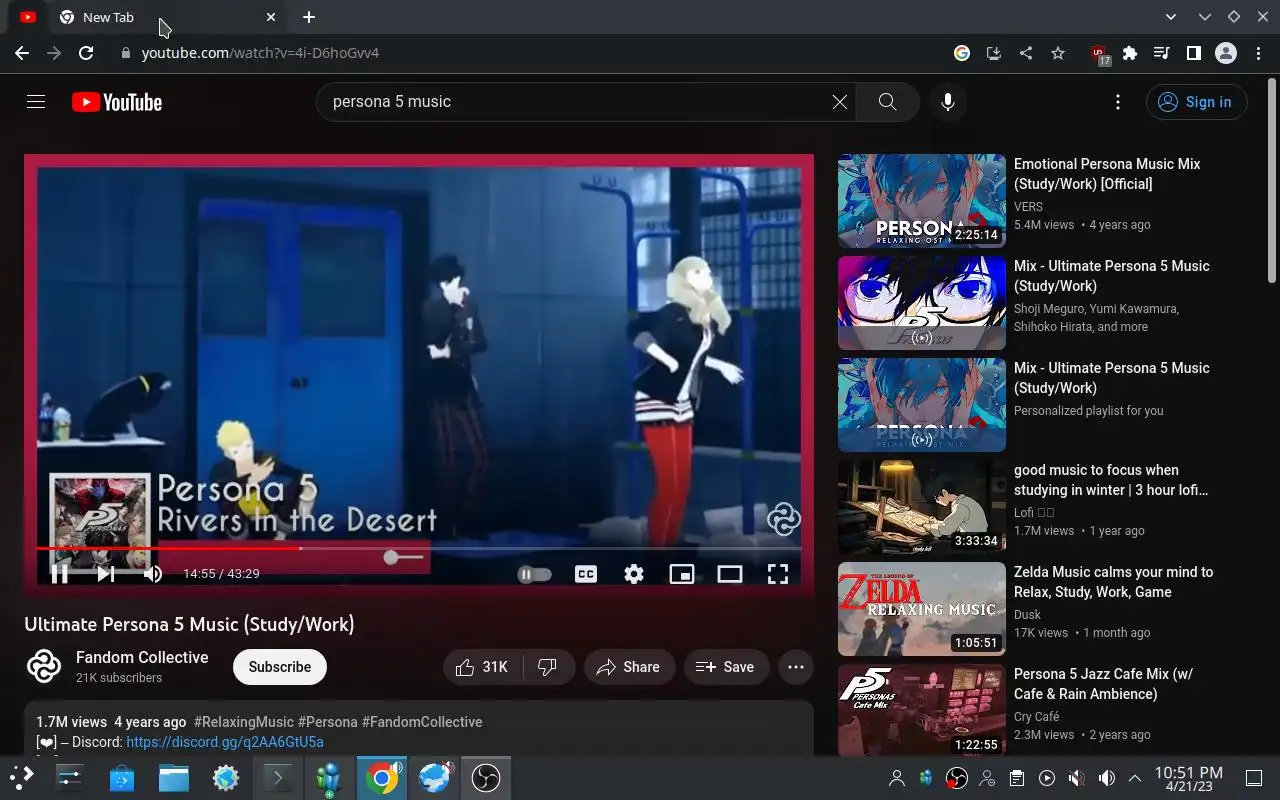Select the New Tab browser tab

(160, 17)
